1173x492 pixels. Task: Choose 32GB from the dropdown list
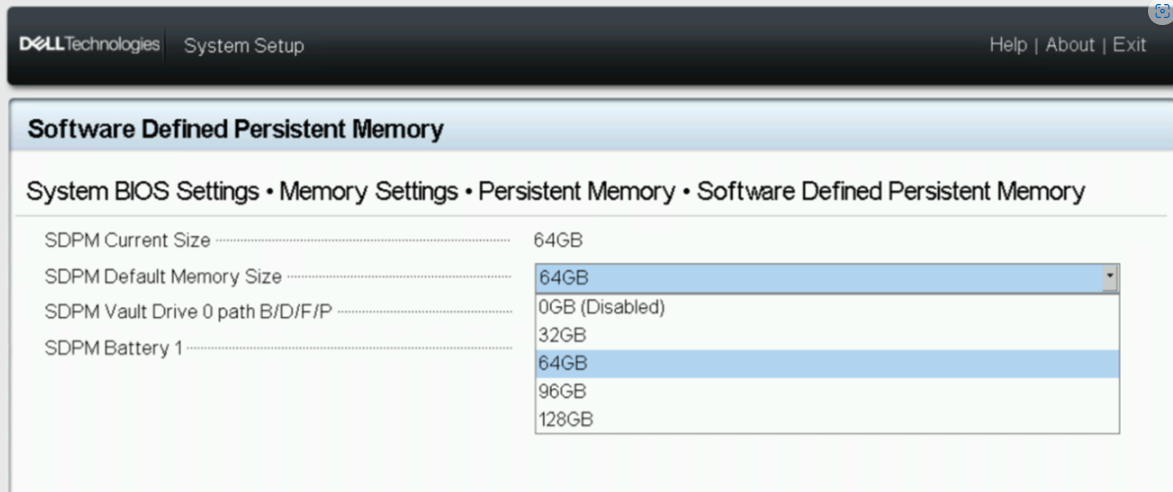tap(562, 336)
